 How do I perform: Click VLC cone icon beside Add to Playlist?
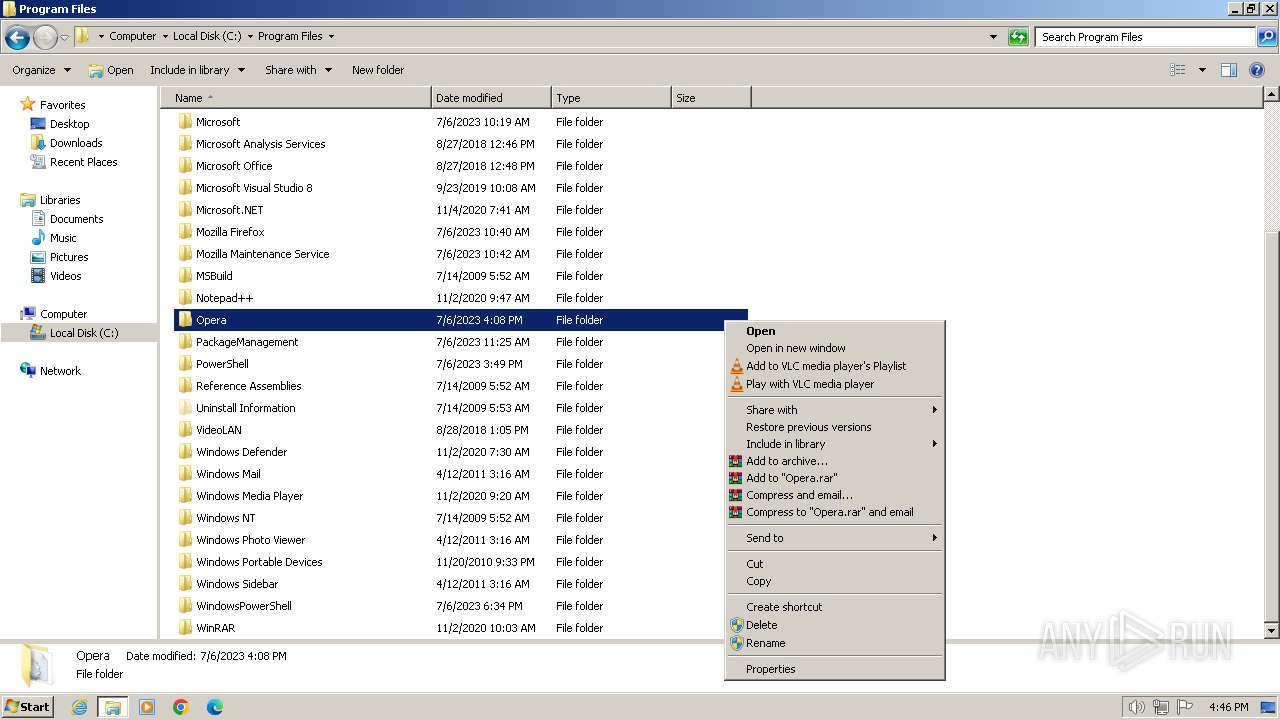pyautogui.click(x=736, y=366)
